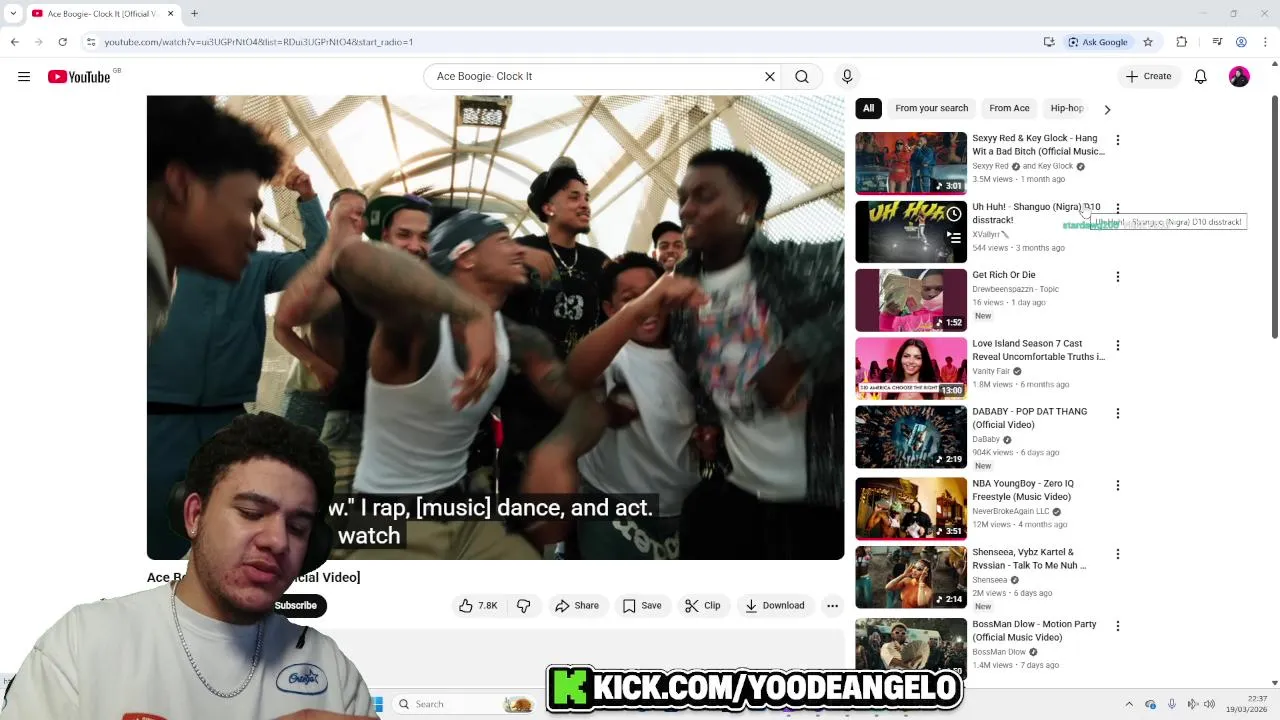Show hidden system tray icons
The height and width of the screenshot is (720, 1280).
click(x=1129, y=704)
